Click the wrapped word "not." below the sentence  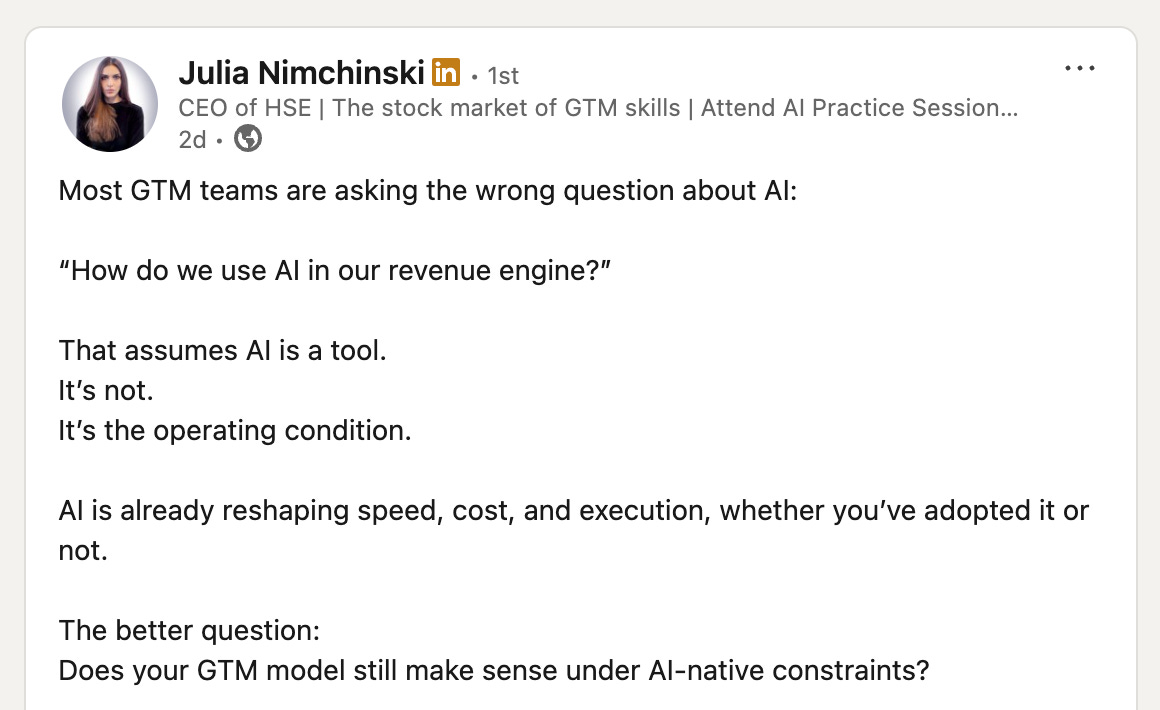click(83, 550)
